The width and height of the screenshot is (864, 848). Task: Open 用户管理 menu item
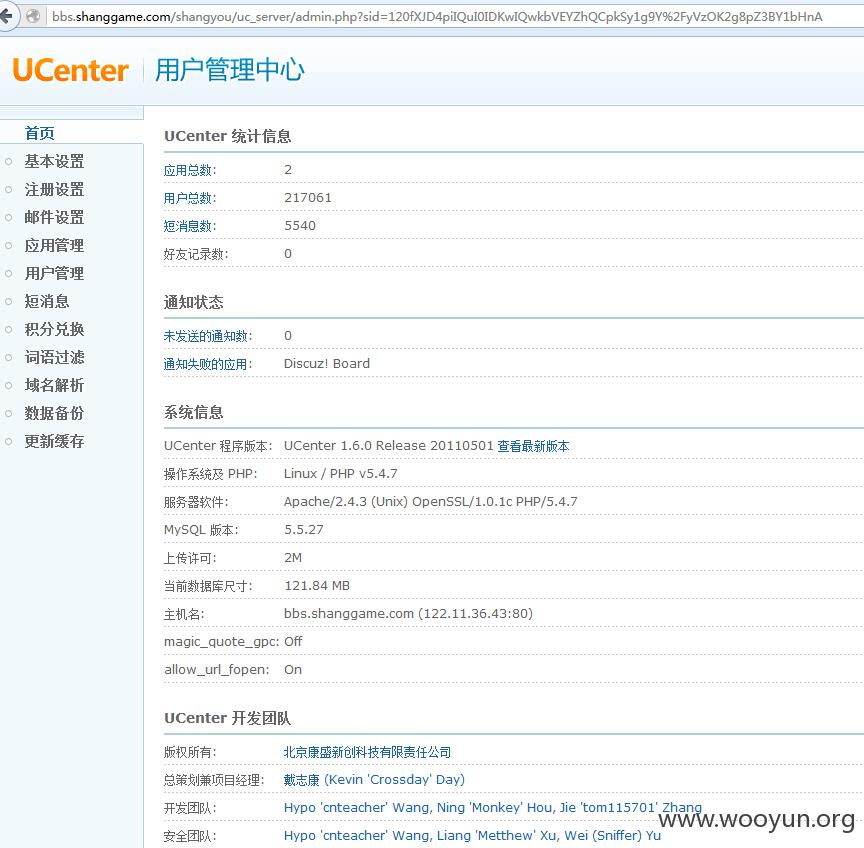point(54,273)
